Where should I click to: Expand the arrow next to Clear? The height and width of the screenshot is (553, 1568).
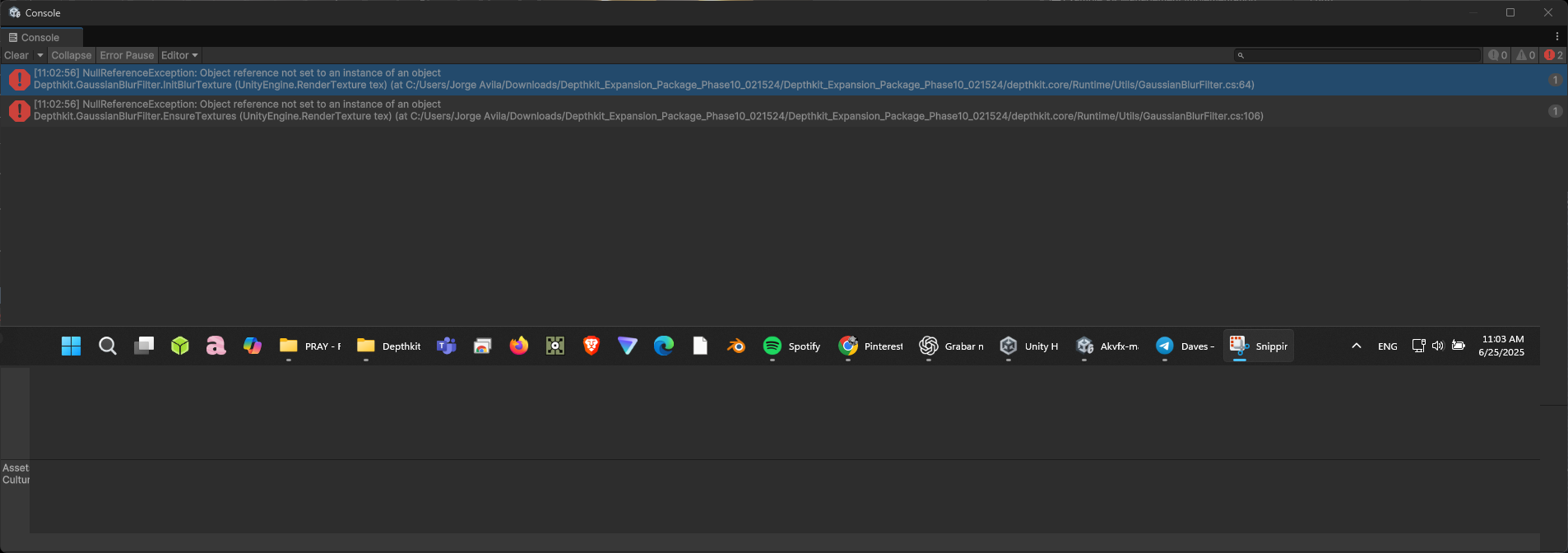point(39,55)
